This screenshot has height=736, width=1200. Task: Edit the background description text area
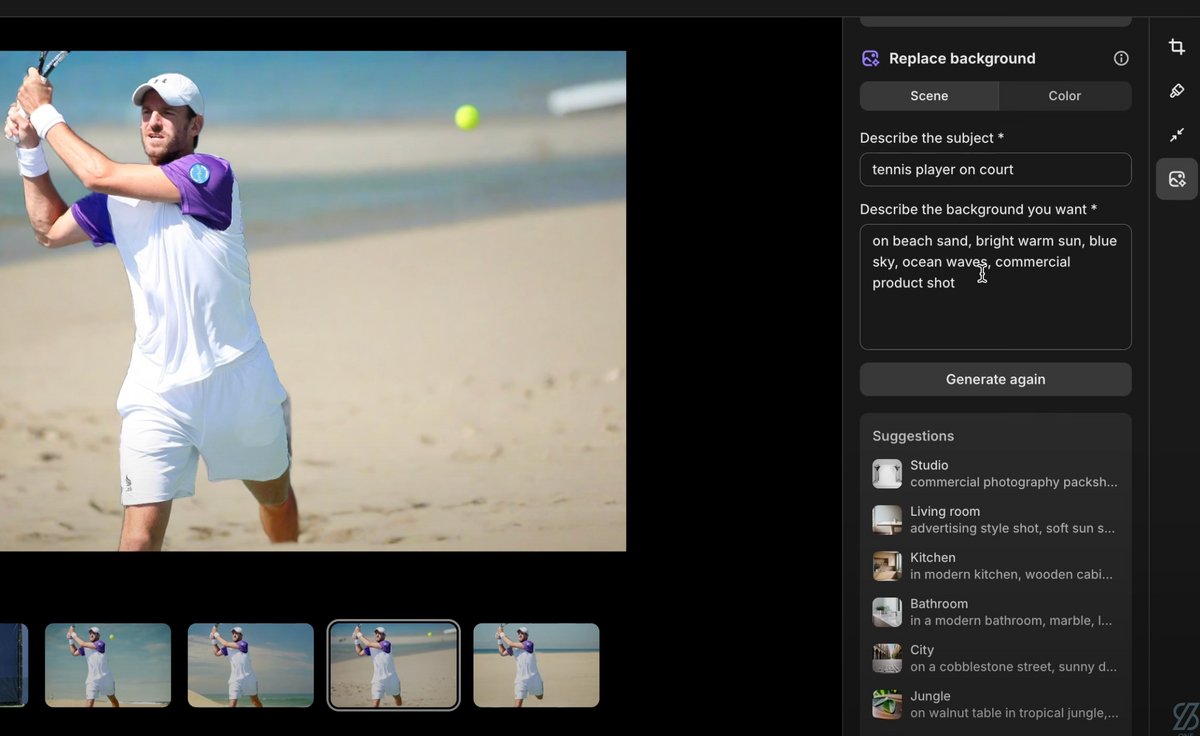point(995,287)
